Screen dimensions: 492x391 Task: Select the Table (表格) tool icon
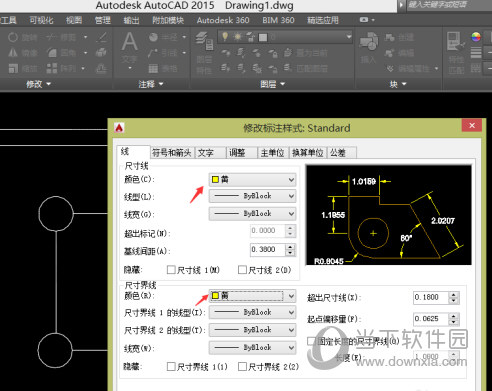tap(153, 68)
